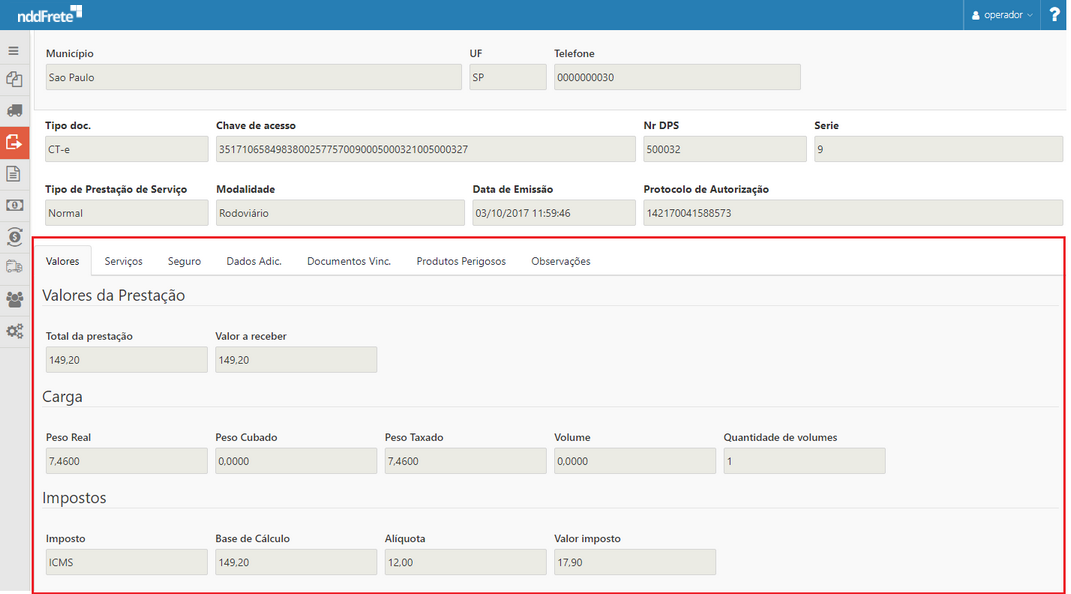Open the users group icon in sidebar
Screen dimensions: 1071x594
click(14, 299)
